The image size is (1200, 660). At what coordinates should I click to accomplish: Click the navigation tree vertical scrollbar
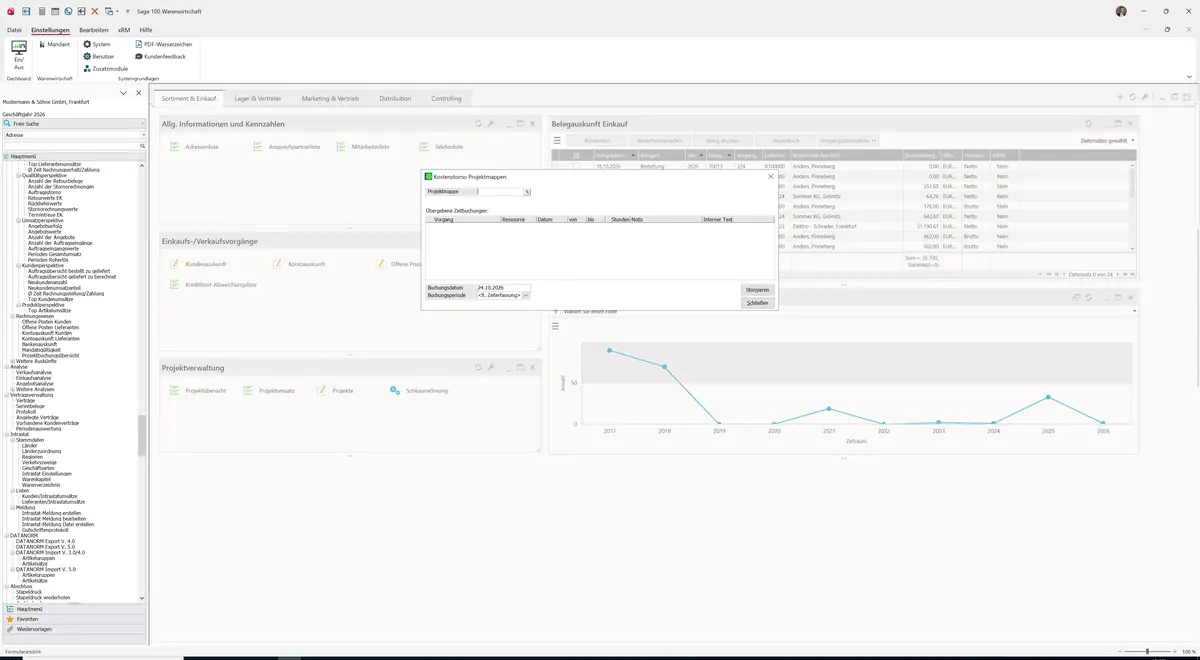point(142,380)
